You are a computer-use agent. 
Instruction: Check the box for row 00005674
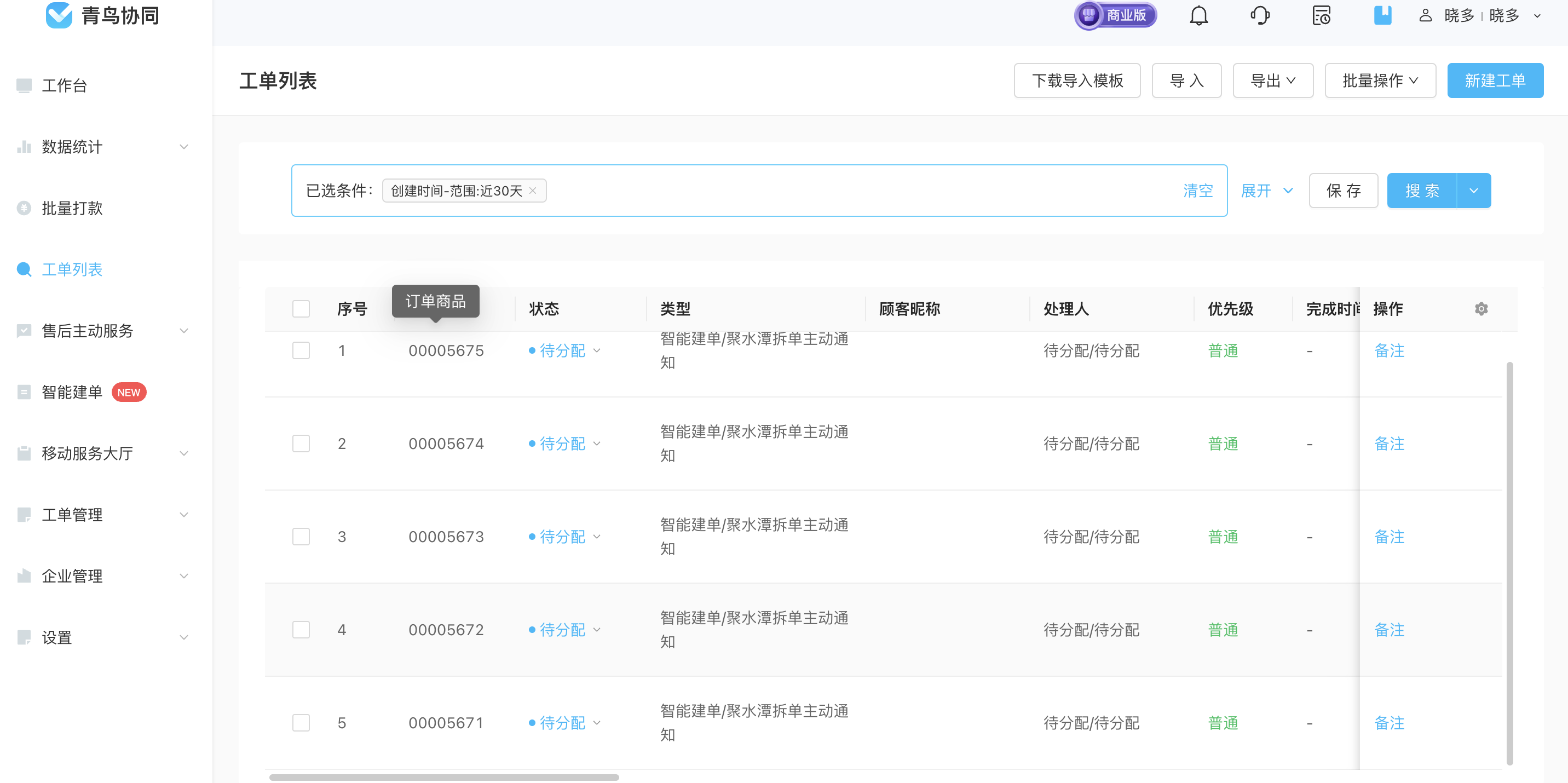click(301, 444)
